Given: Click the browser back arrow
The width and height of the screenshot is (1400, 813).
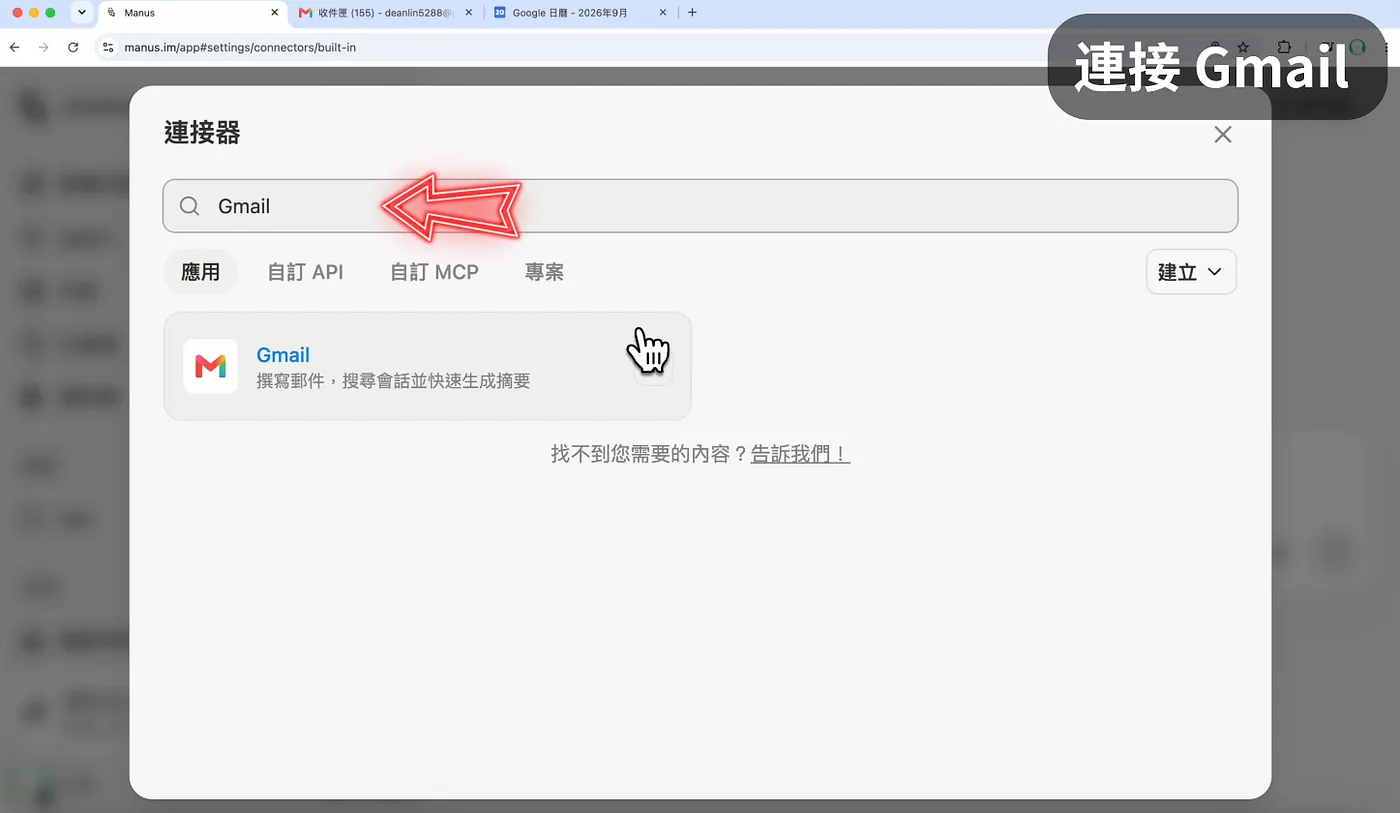Looking at the screenshot, I should pyautogui.click(x=14, y=47).
